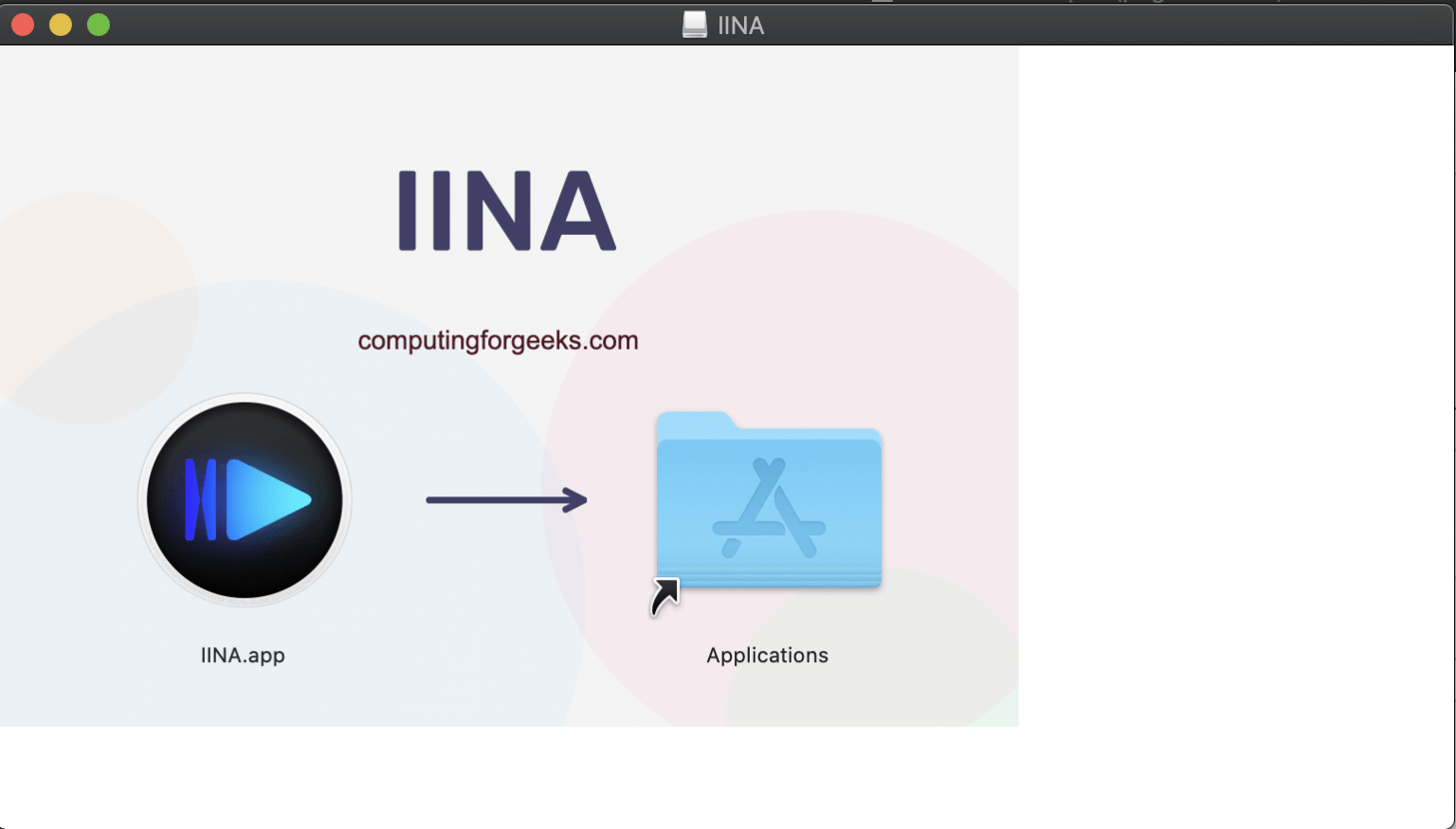The height and width of the screenshot is (829, 1456).
Task: Click the red close traffic light button
Action: pyautogui.click(x=22, y=25)
